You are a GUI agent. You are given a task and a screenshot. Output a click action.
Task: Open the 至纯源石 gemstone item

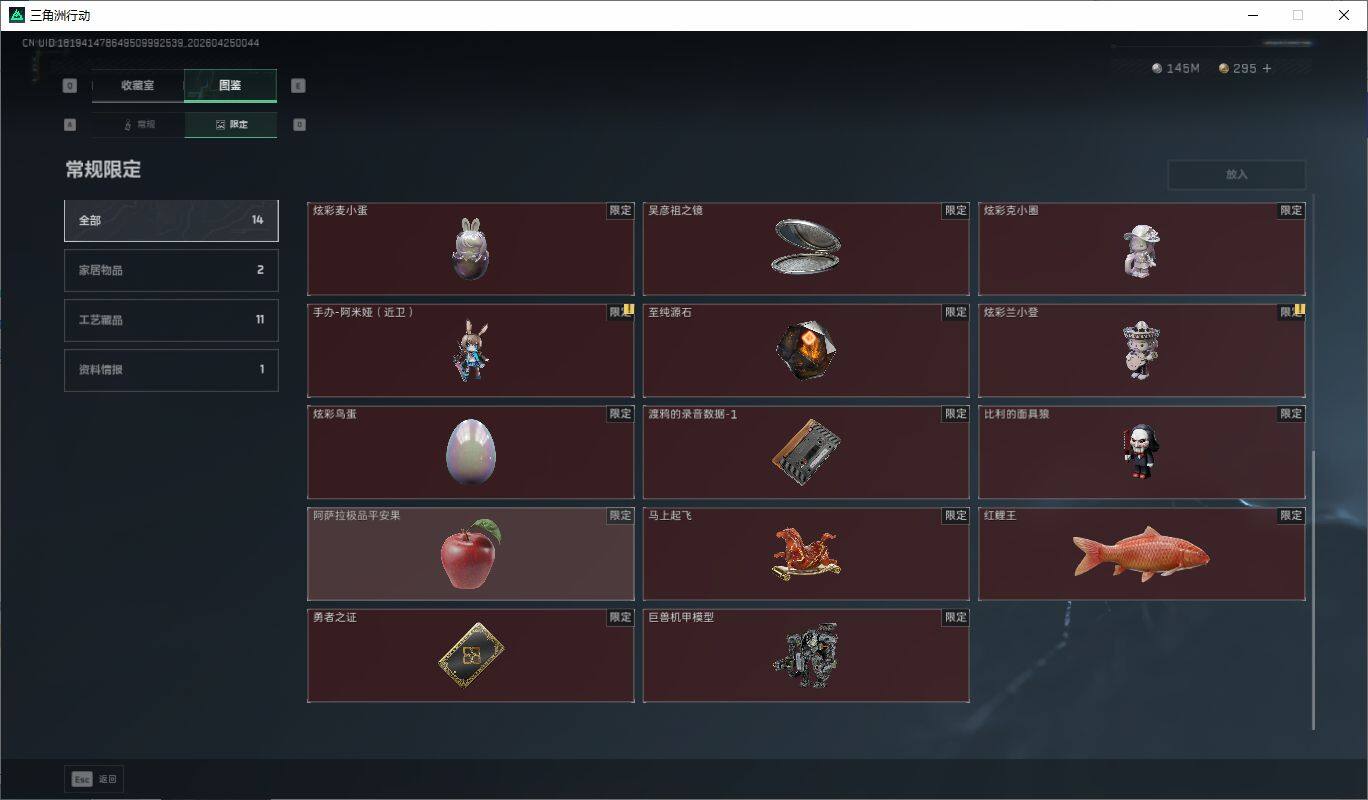806,351
